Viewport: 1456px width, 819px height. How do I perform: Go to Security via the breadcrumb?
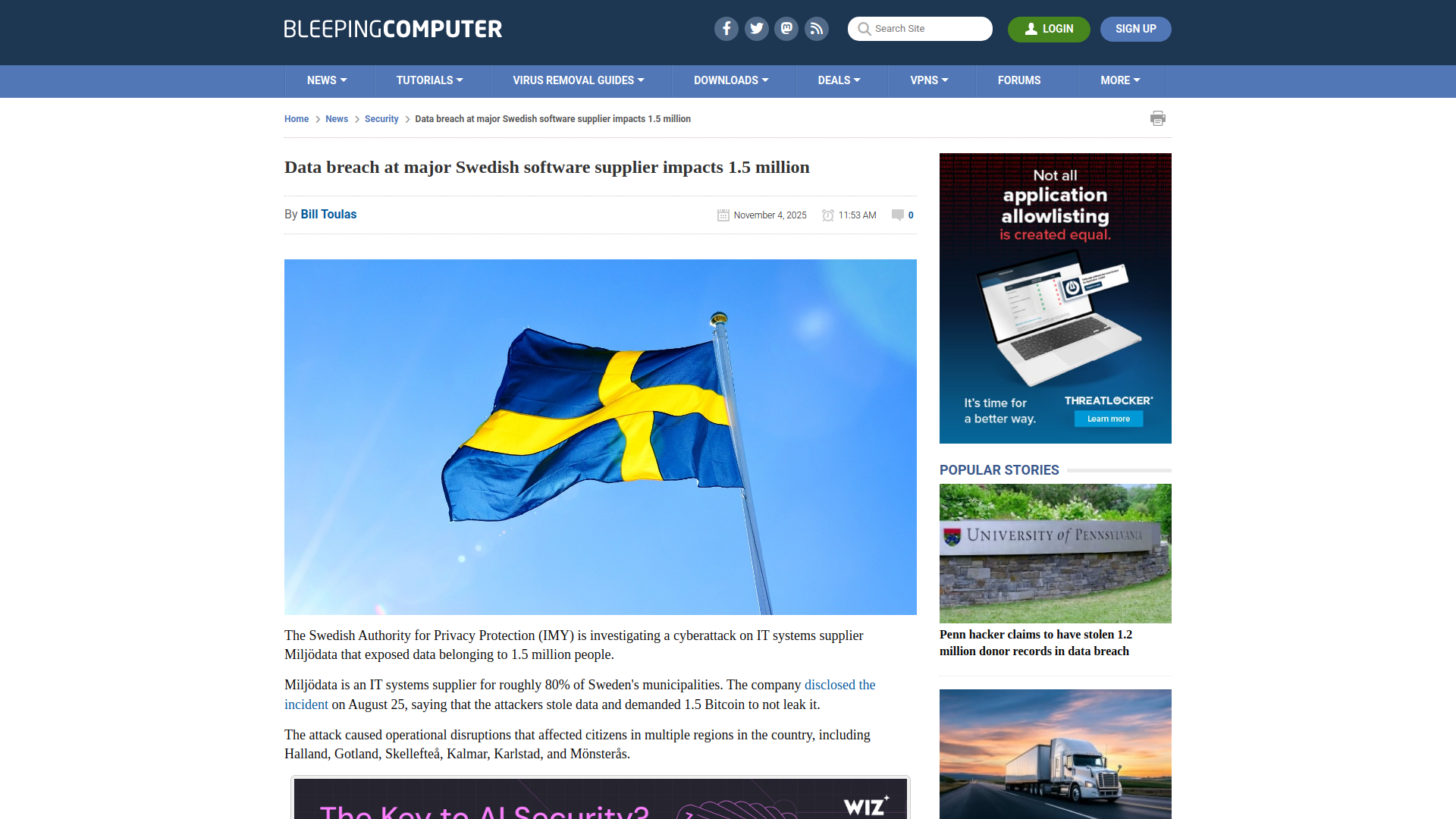(381, 119)
